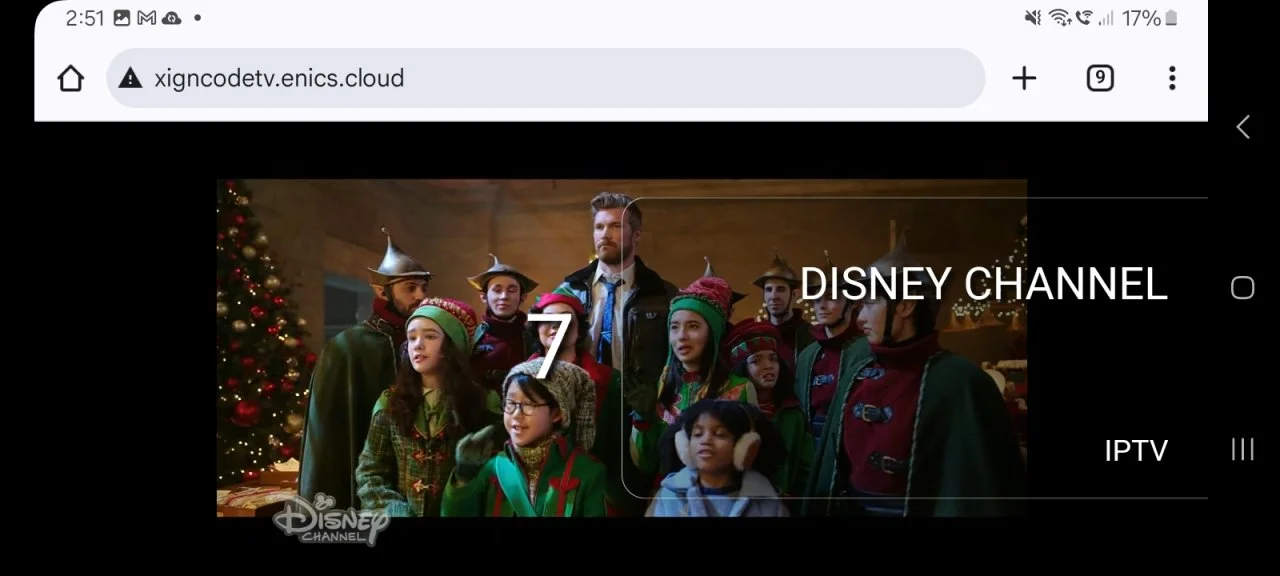
Task: Tap the gallery image notification icon
Action: [122, 18]
